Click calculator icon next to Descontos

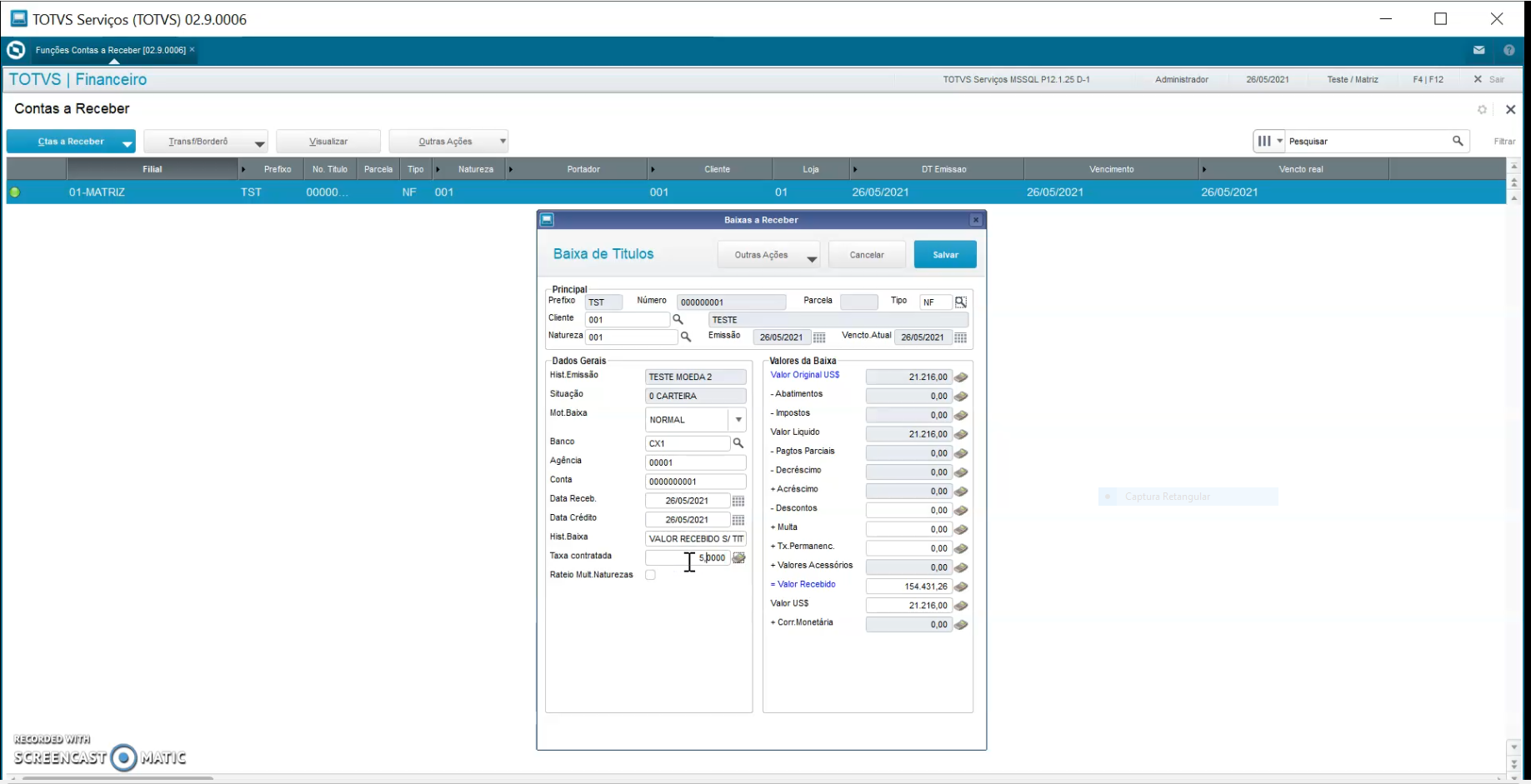961,511
